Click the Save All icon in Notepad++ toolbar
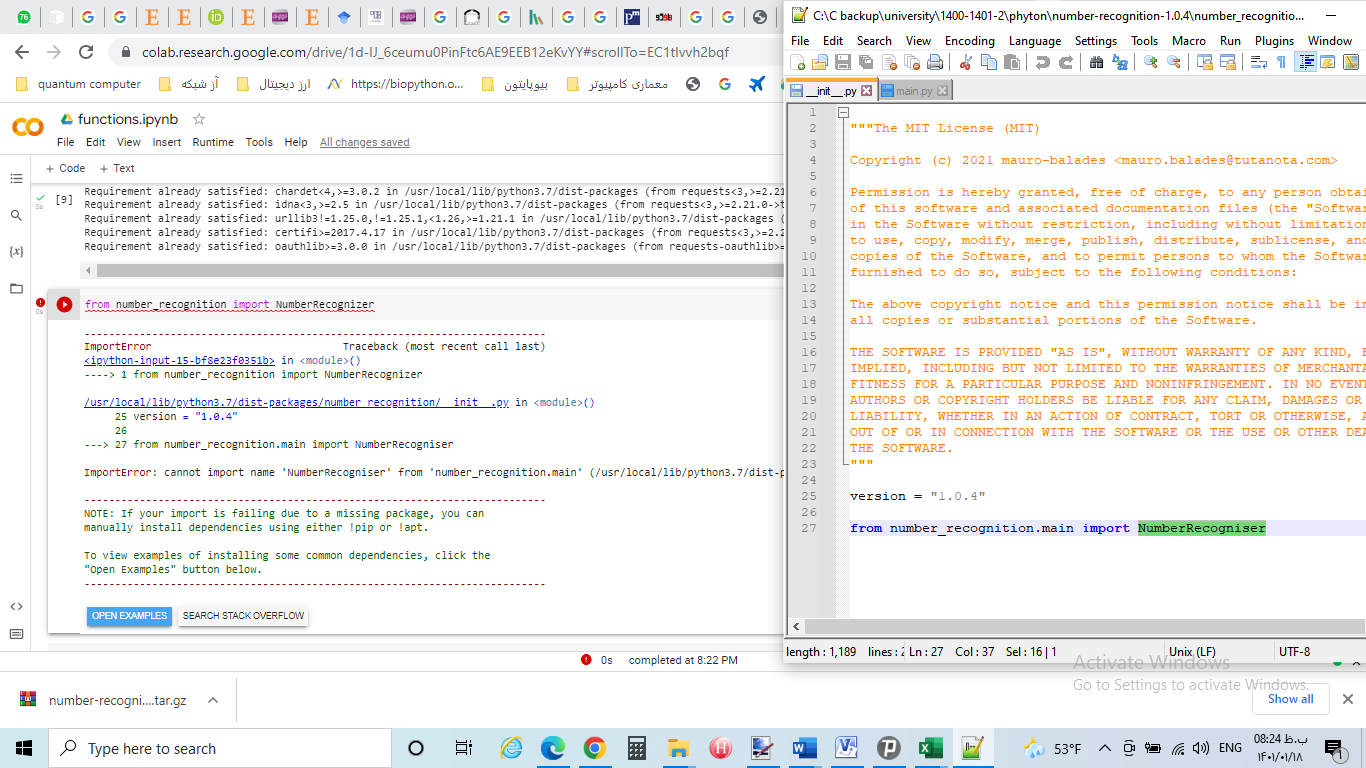1366x768 pixels. click(x=866, y=62)
